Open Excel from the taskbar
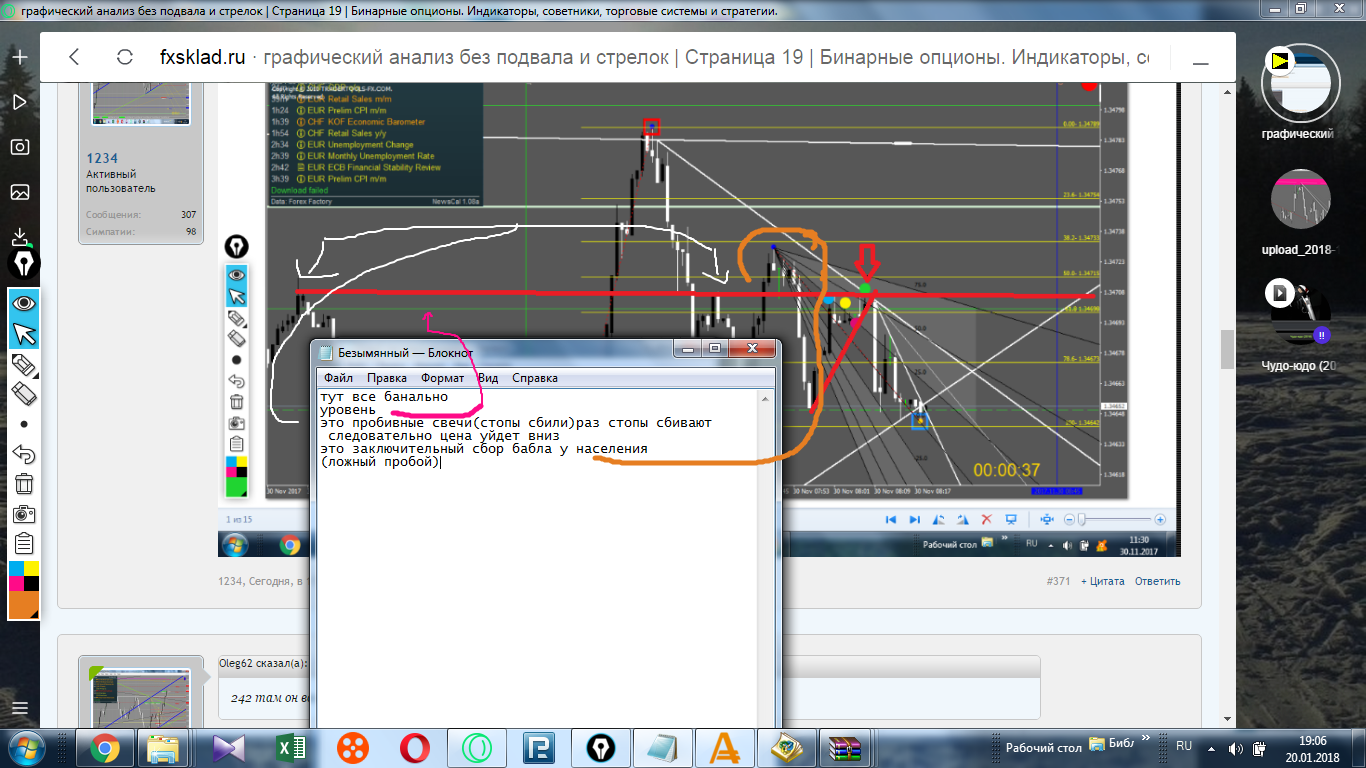1366x768 pixels. point(290,748)
